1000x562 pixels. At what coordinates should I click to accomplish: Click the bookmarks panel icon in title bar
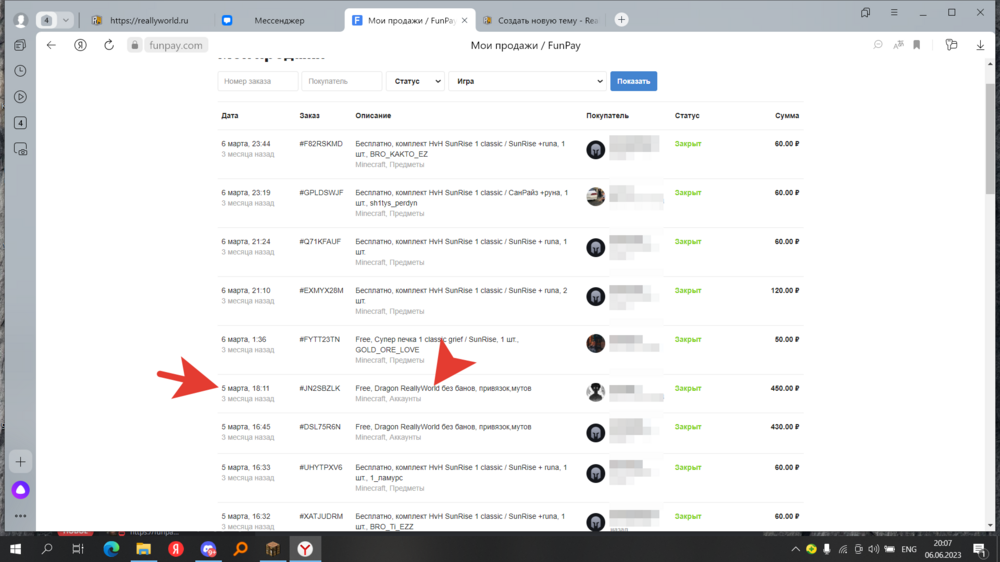coord(865,13)
